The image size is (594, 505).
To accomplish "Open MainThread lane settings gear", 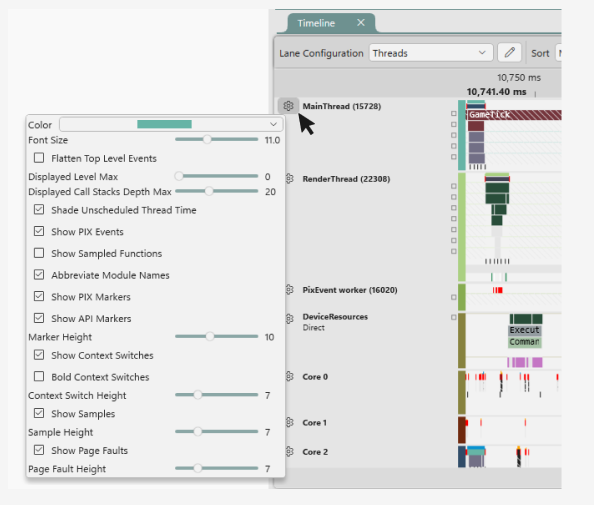I will point(288,106).
